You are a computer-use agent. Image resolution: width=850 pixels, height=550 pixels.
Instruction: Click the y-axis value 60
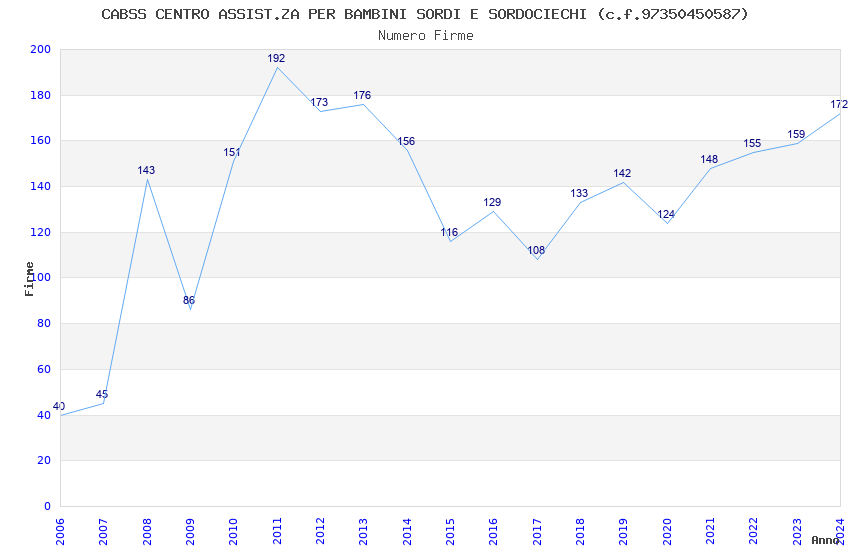pos(44,370)
